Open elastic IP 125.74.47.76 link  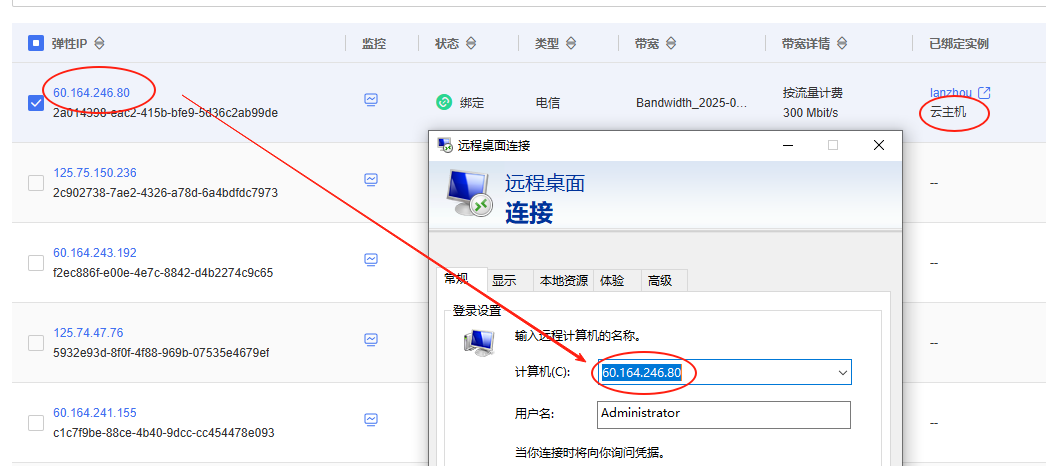coord(88,333)
